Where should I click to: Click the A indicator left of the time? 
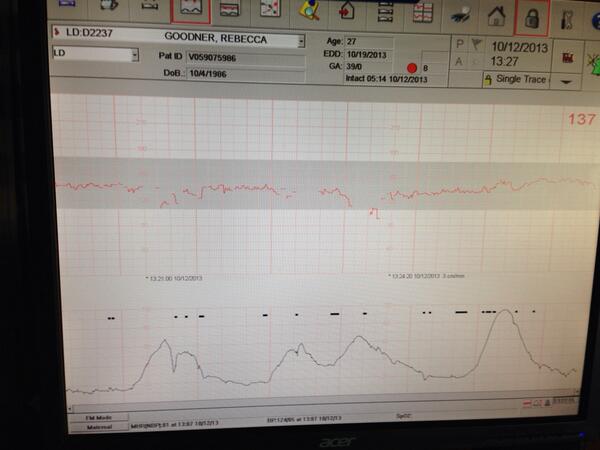pos(459,61)
